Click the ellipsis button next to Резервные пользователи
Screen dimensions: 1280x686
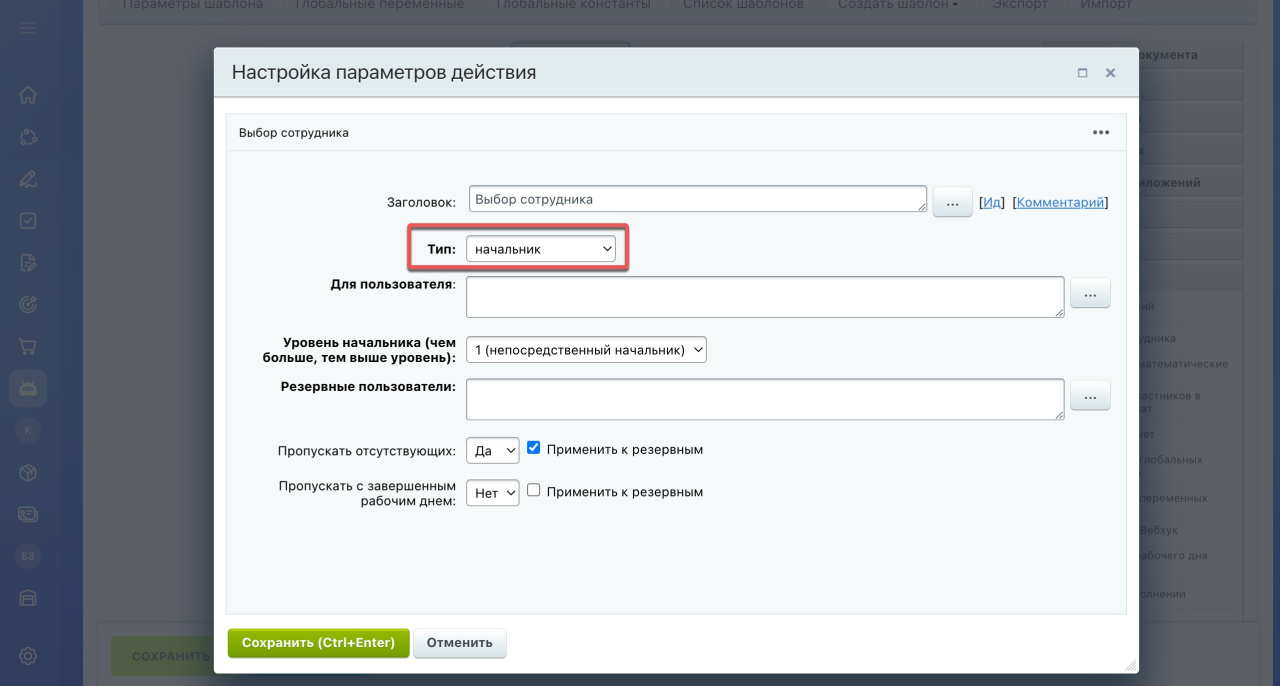click(x=1090, y=396)
